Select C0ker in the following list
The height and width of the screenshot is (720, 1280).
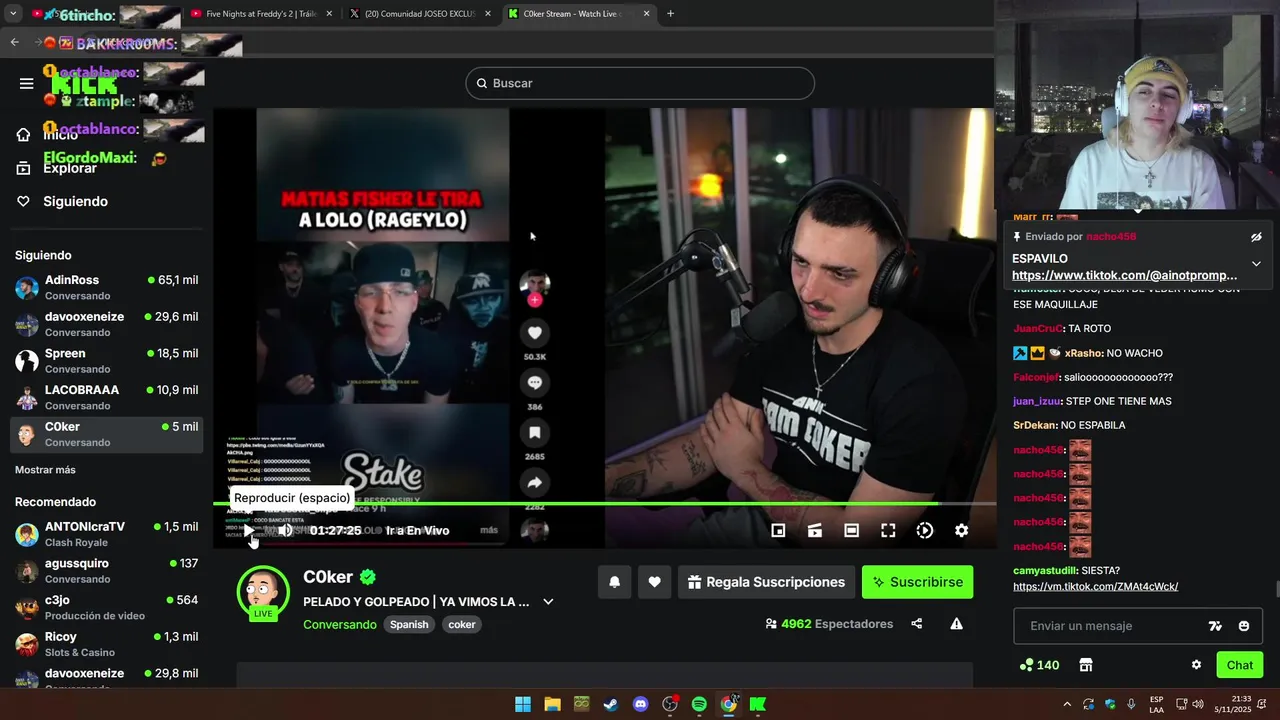pyautogui.click(x=106, y=434)
